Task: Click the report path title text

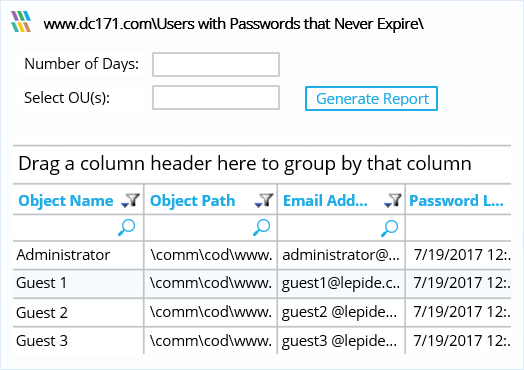Action: (x=234, y=24)
